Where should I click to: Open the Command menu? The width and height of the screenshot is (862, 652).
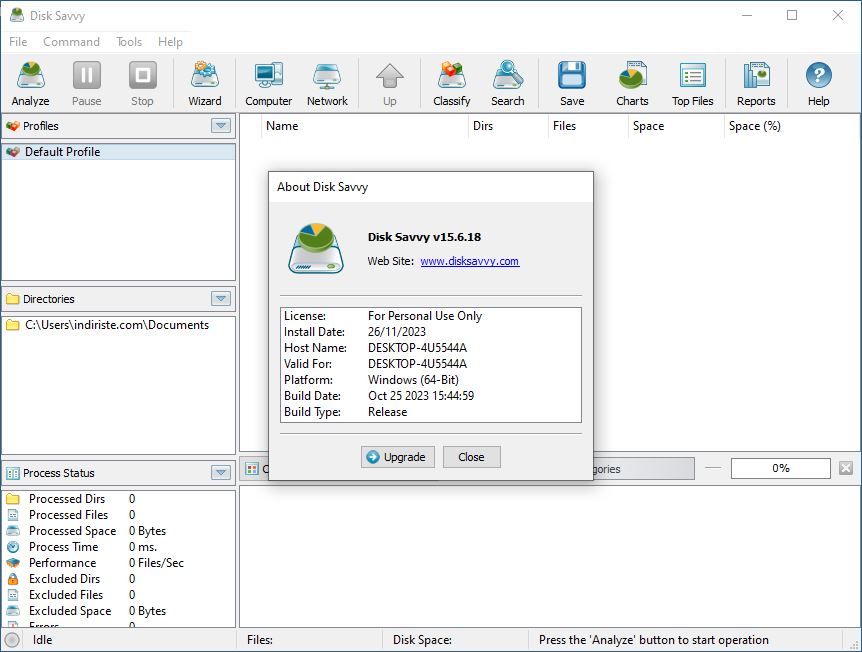[71, 42]
